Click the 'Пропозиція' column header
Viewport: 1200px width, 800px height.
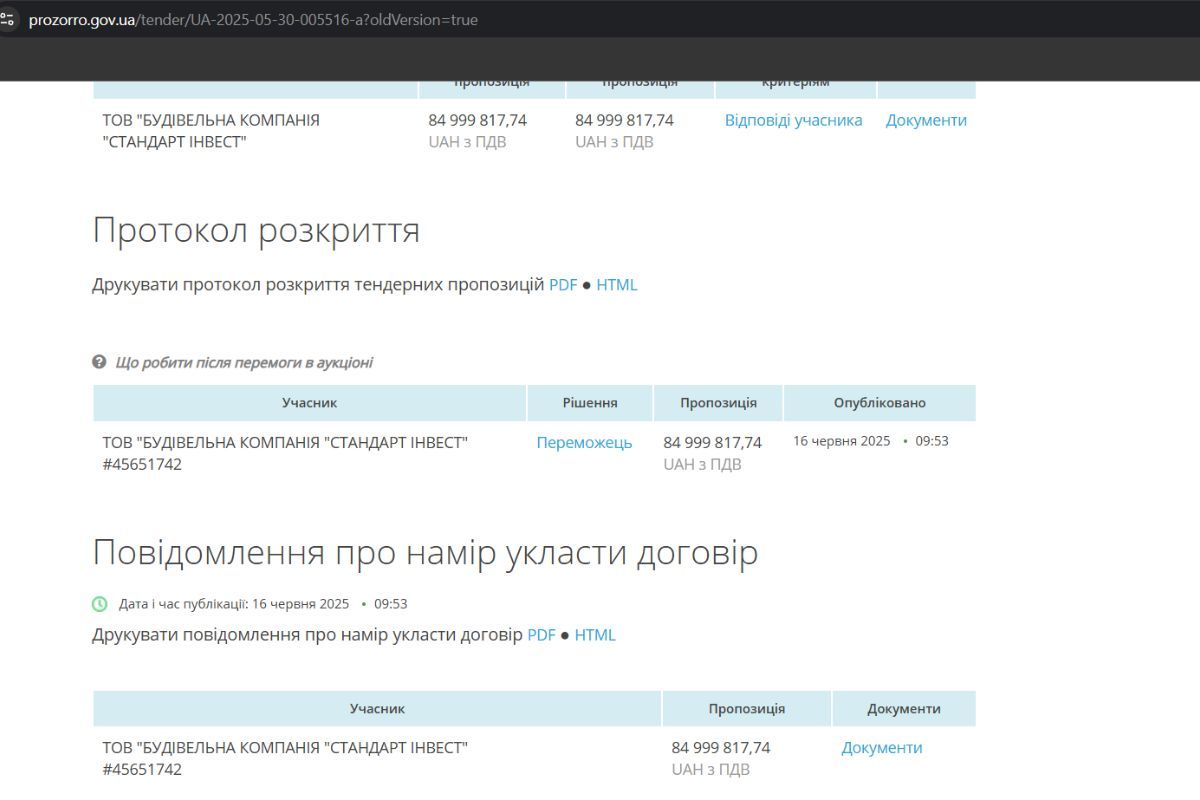[718, 402]
